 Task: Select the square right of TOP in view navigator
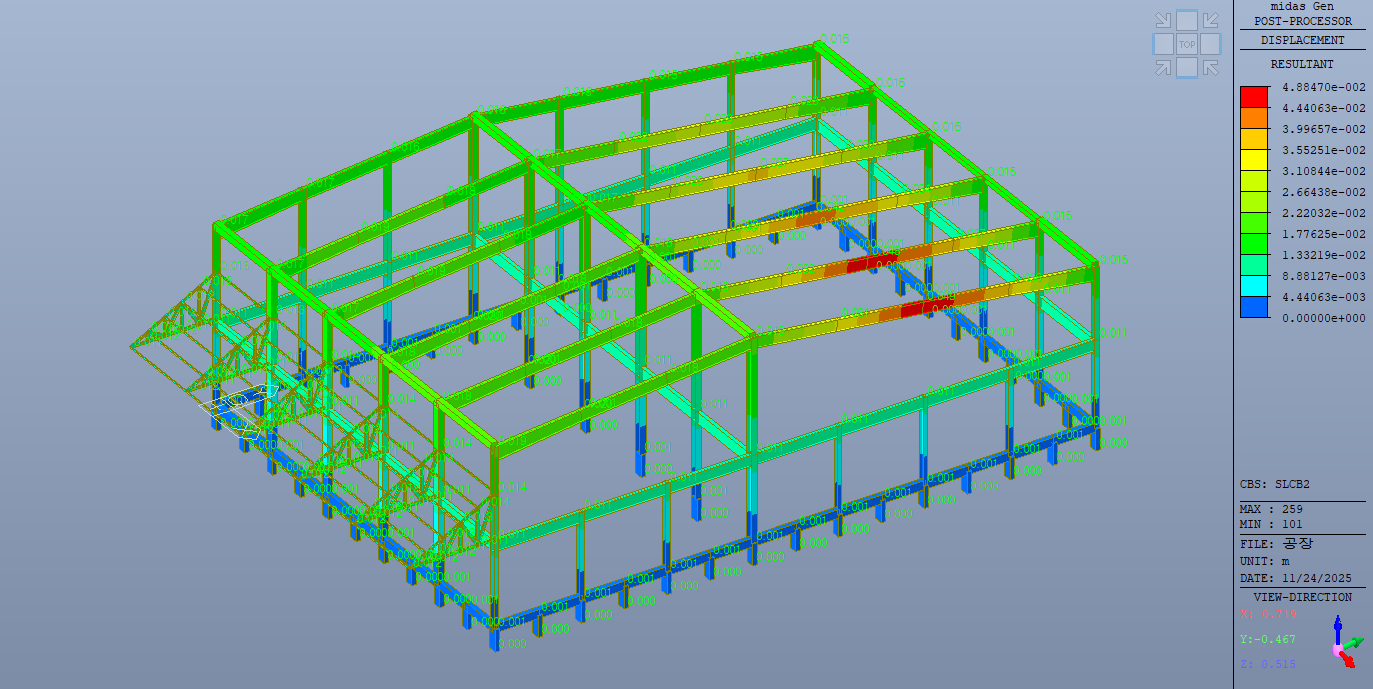tap(1210, 44)
